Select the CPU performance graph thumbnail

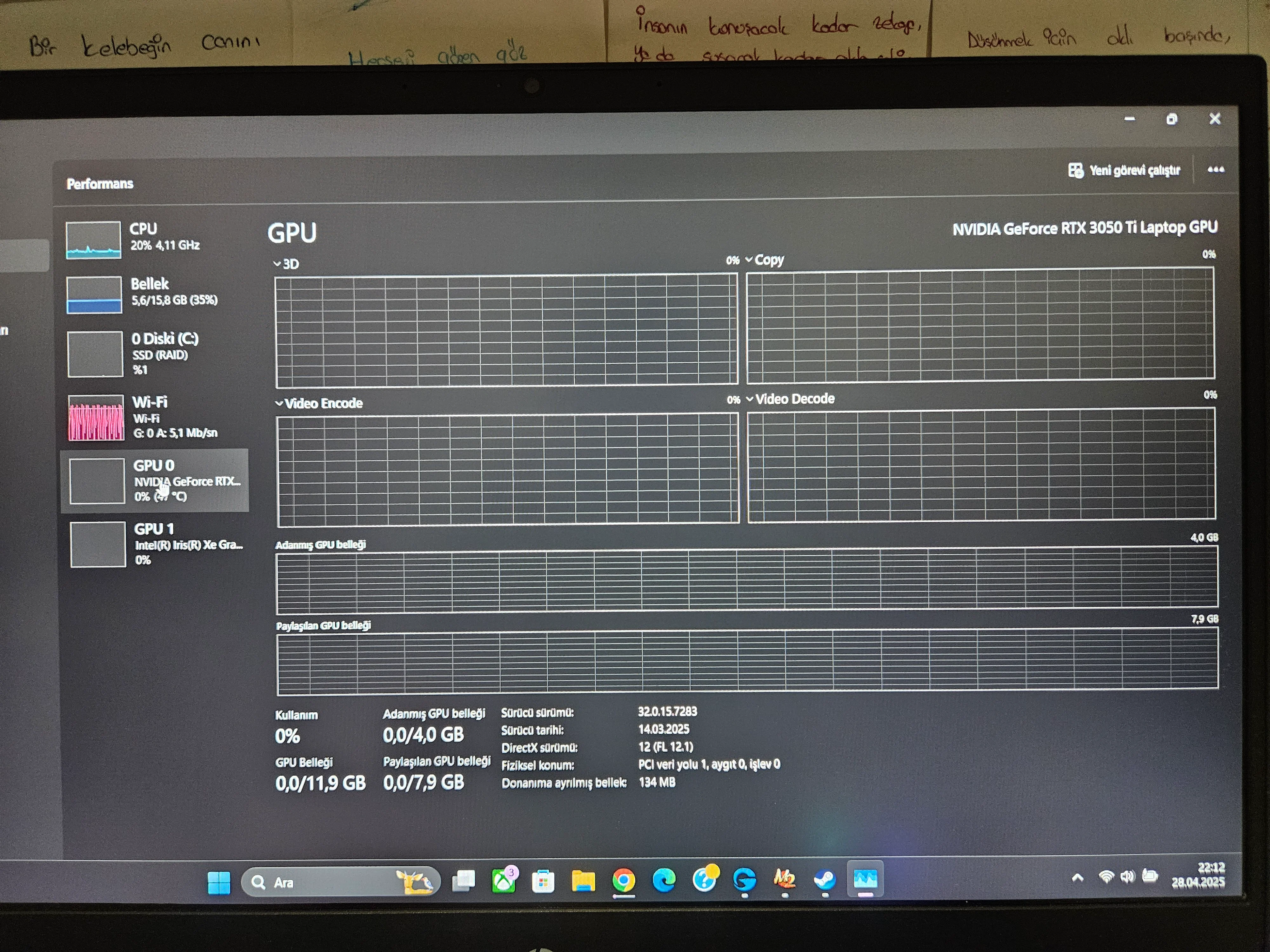(x=93, y=240)
